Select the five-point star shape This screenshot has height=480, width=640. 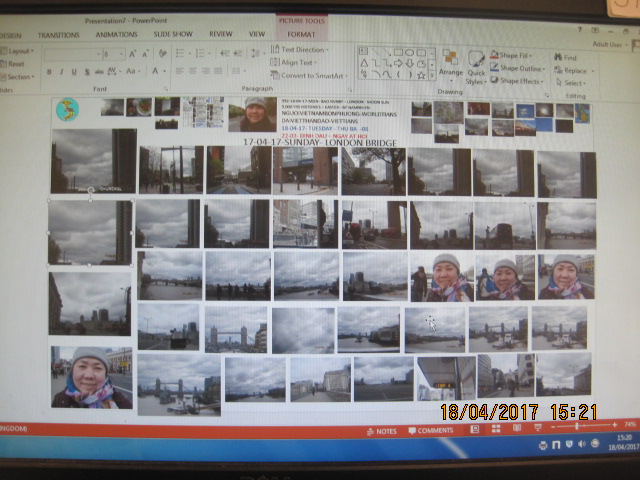point(421,75)
